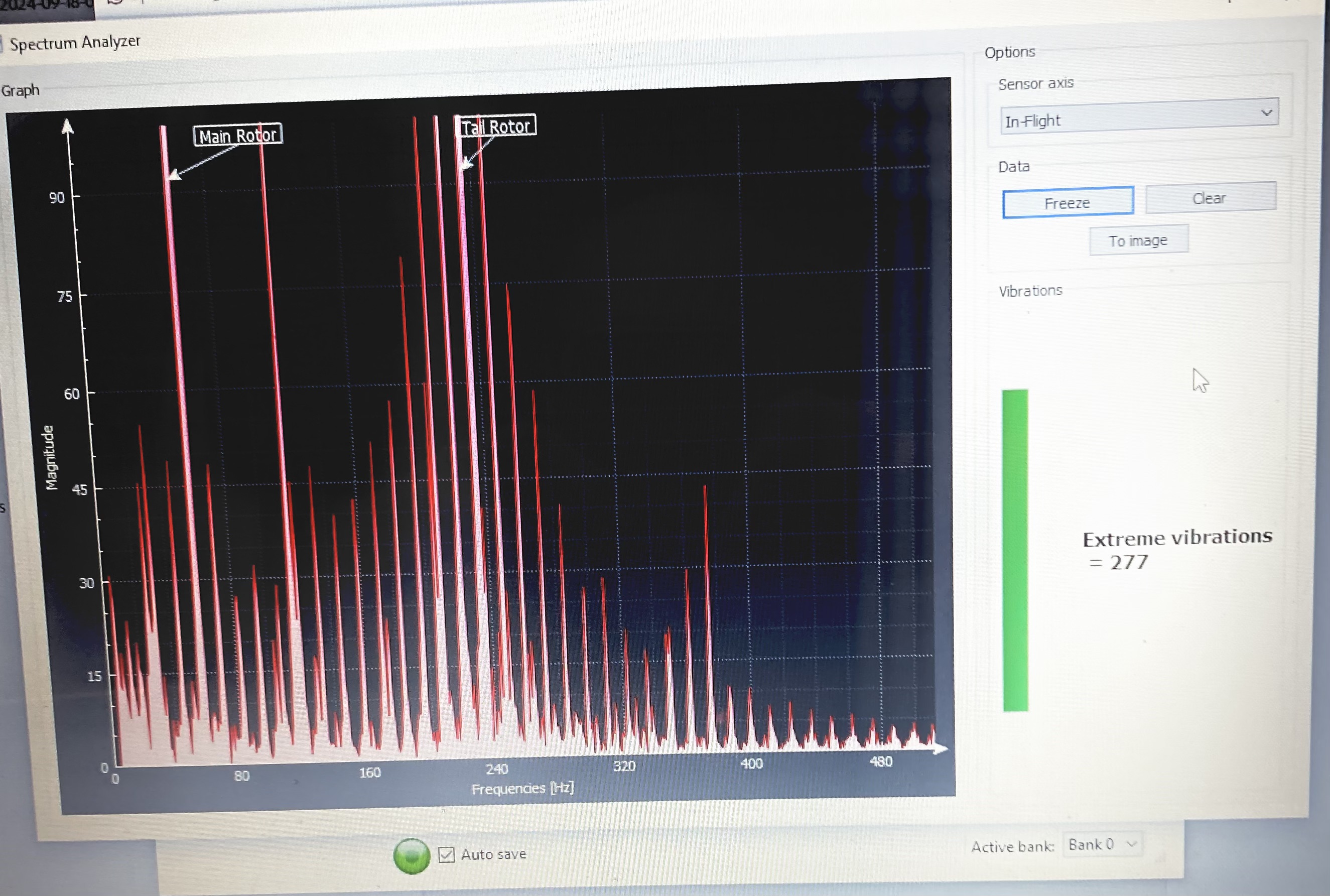
Task: Click the frequency axis arrowhead at right
Action: [x=940, y=749]
